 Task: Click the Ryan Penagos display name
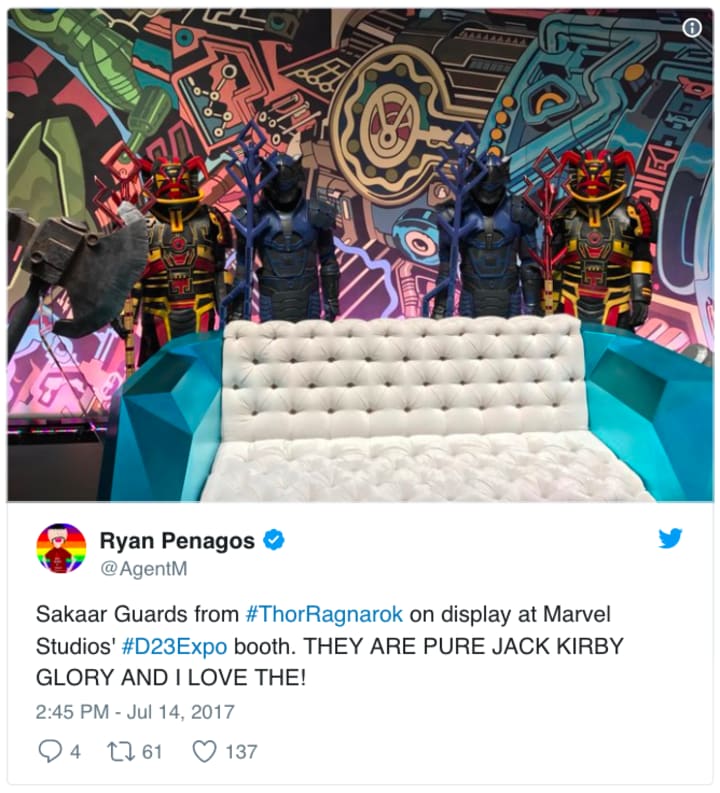(x=177, y=540)
